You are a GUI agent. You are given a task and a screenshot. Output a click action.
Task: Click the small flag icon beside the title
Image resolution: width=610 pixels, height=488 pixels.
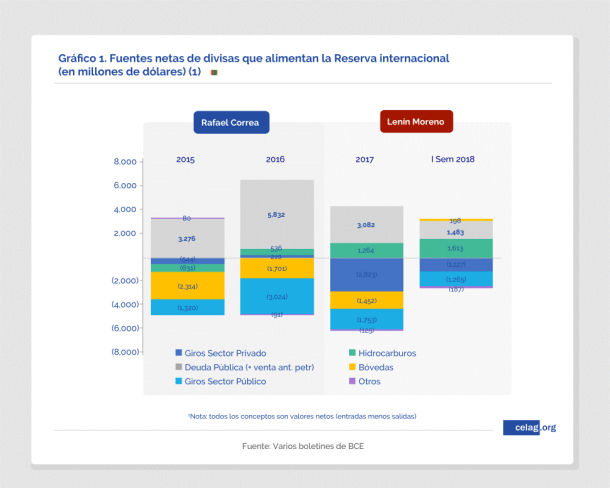pyautogui.click(x=214, y=74)
